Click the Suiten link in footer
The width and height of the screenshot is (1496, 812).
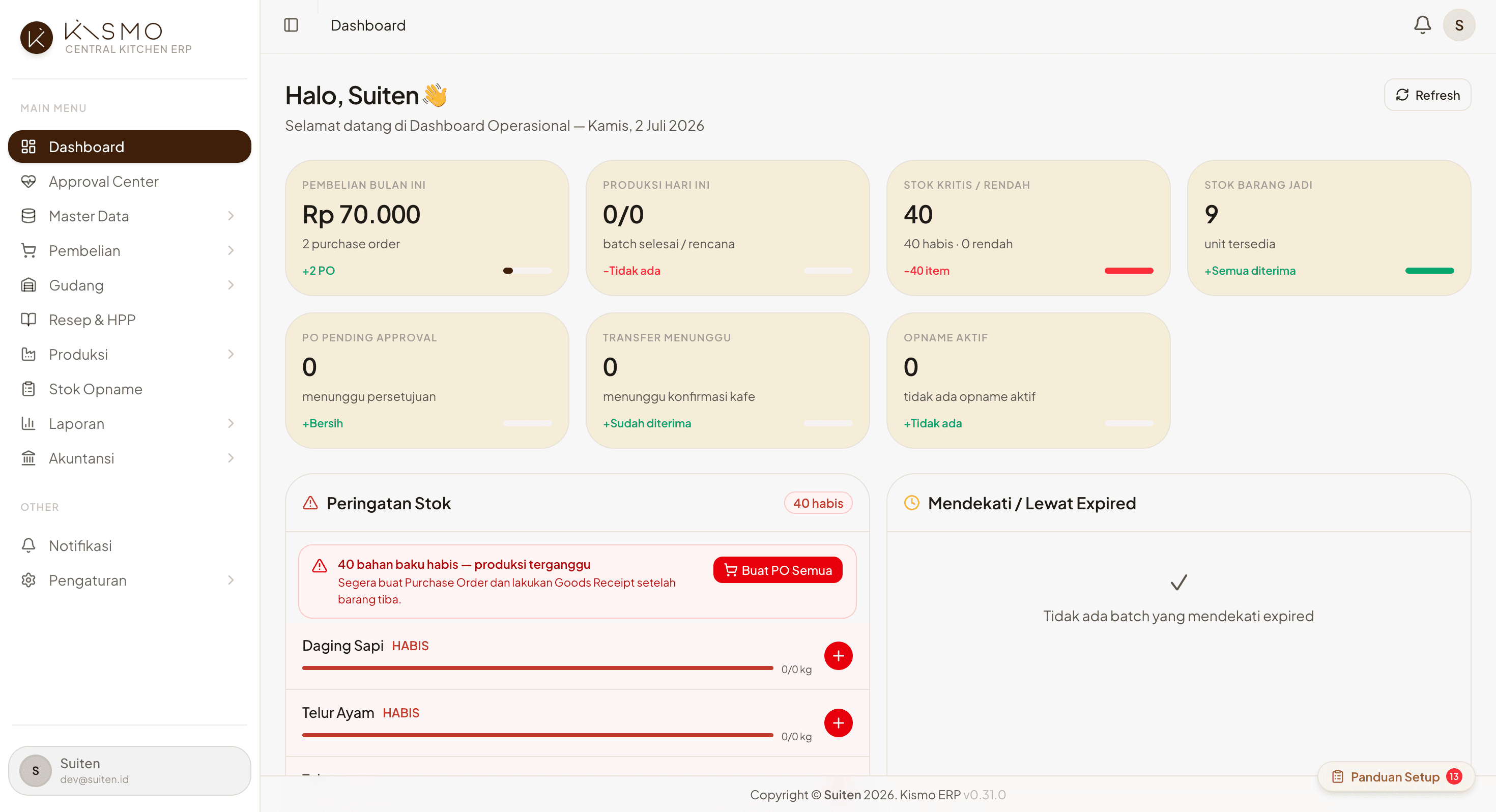pyautogui.click(x=842, y=794)
